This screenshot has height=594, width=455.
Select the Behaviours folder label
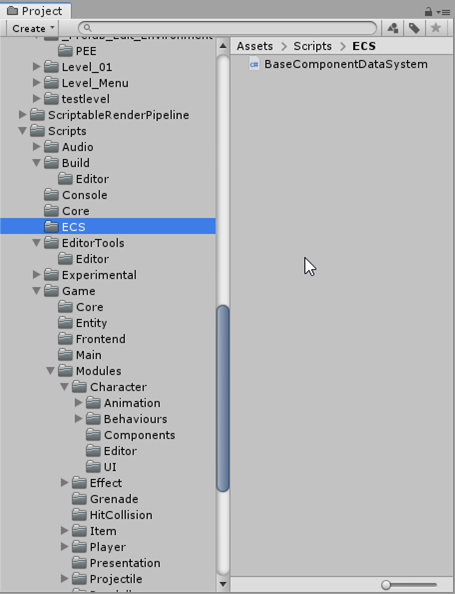136,419
